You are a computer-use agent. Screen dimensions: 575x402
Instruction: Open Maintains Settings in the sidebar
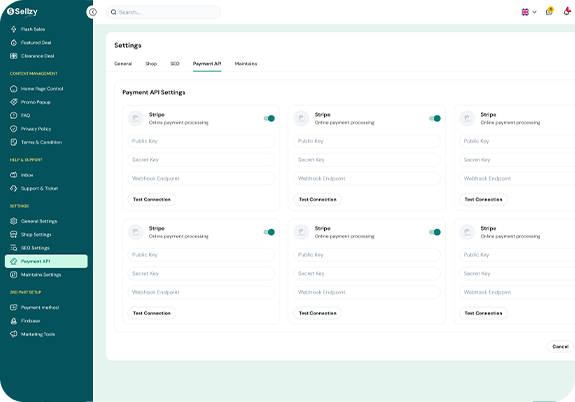[36, 274]
